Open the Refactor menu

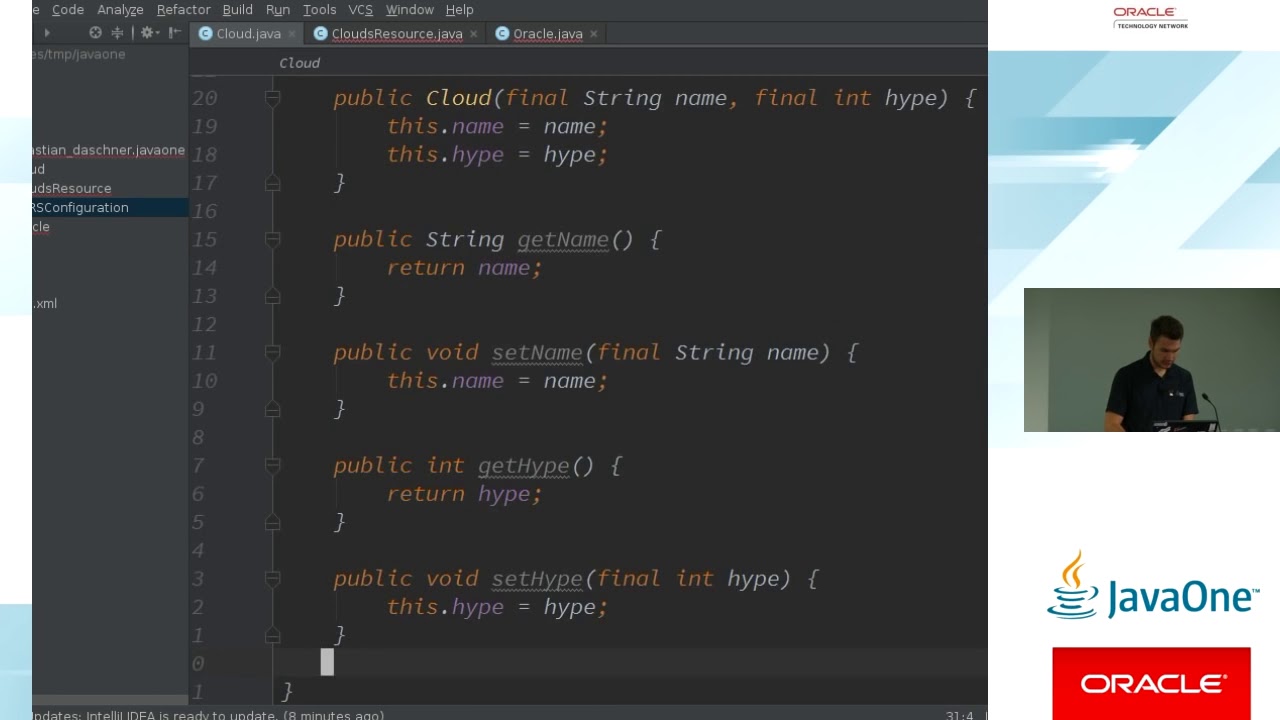click(184, 9)
